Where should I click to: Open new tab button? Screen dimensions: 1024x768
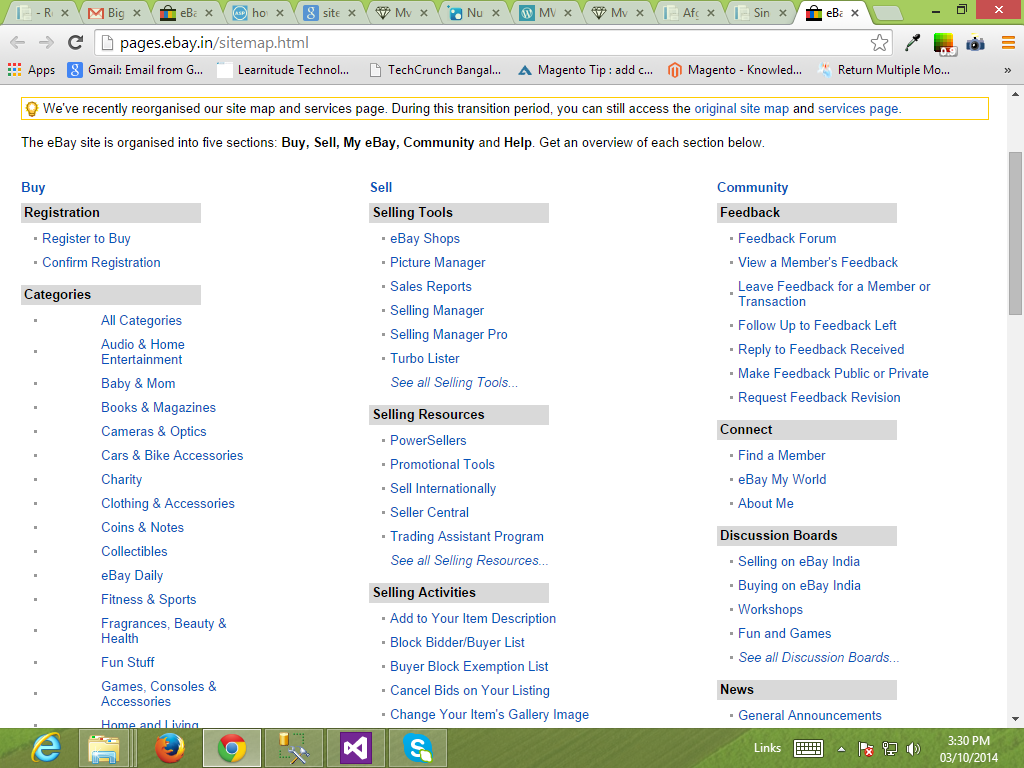pos(886,12)
